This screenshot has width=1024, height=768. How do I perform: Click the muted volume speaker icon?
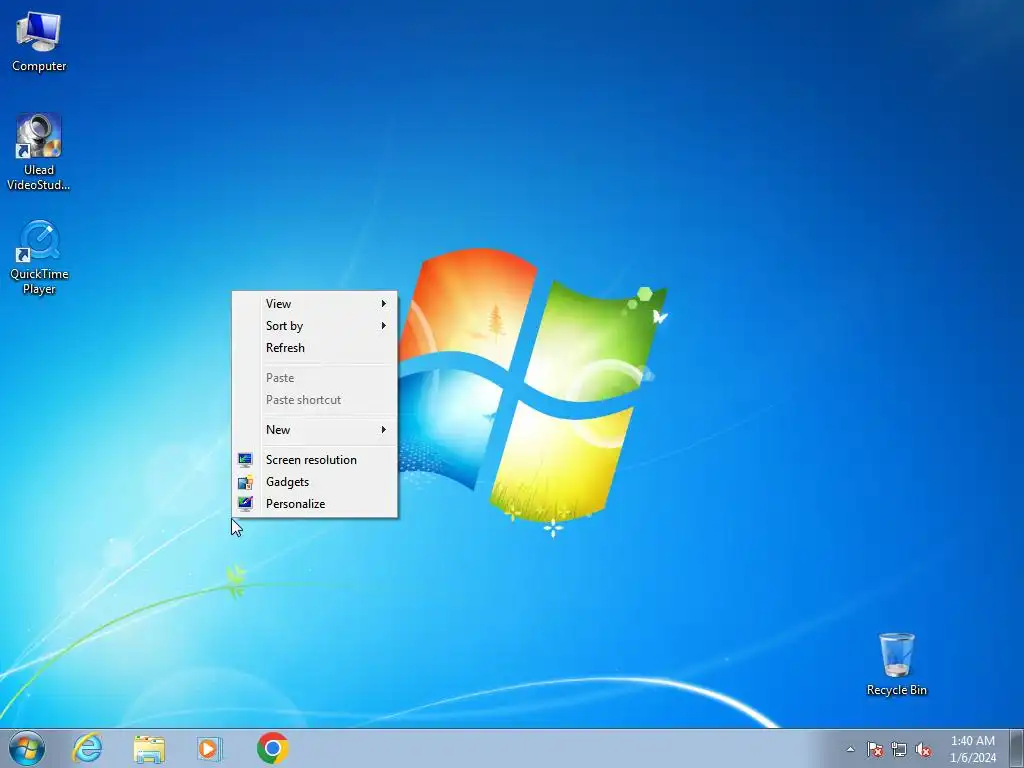click(923, 749)
